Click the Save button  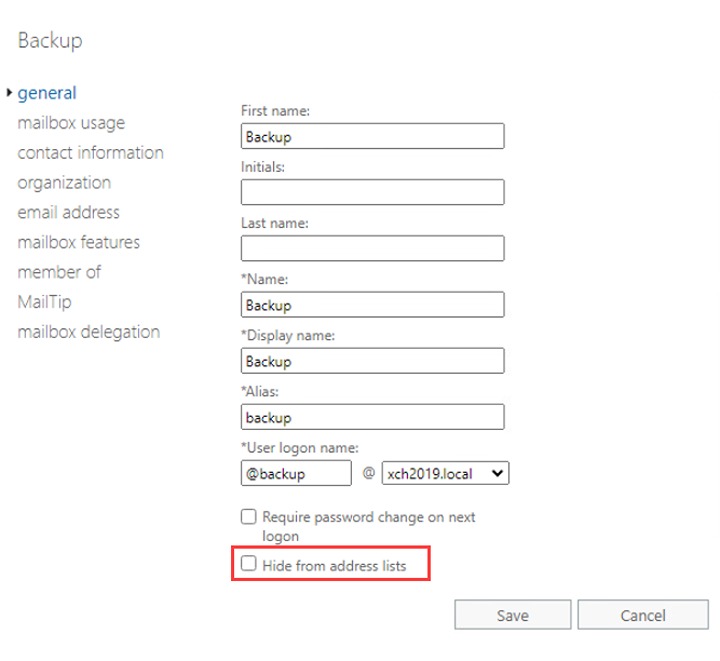click(512, 615)
